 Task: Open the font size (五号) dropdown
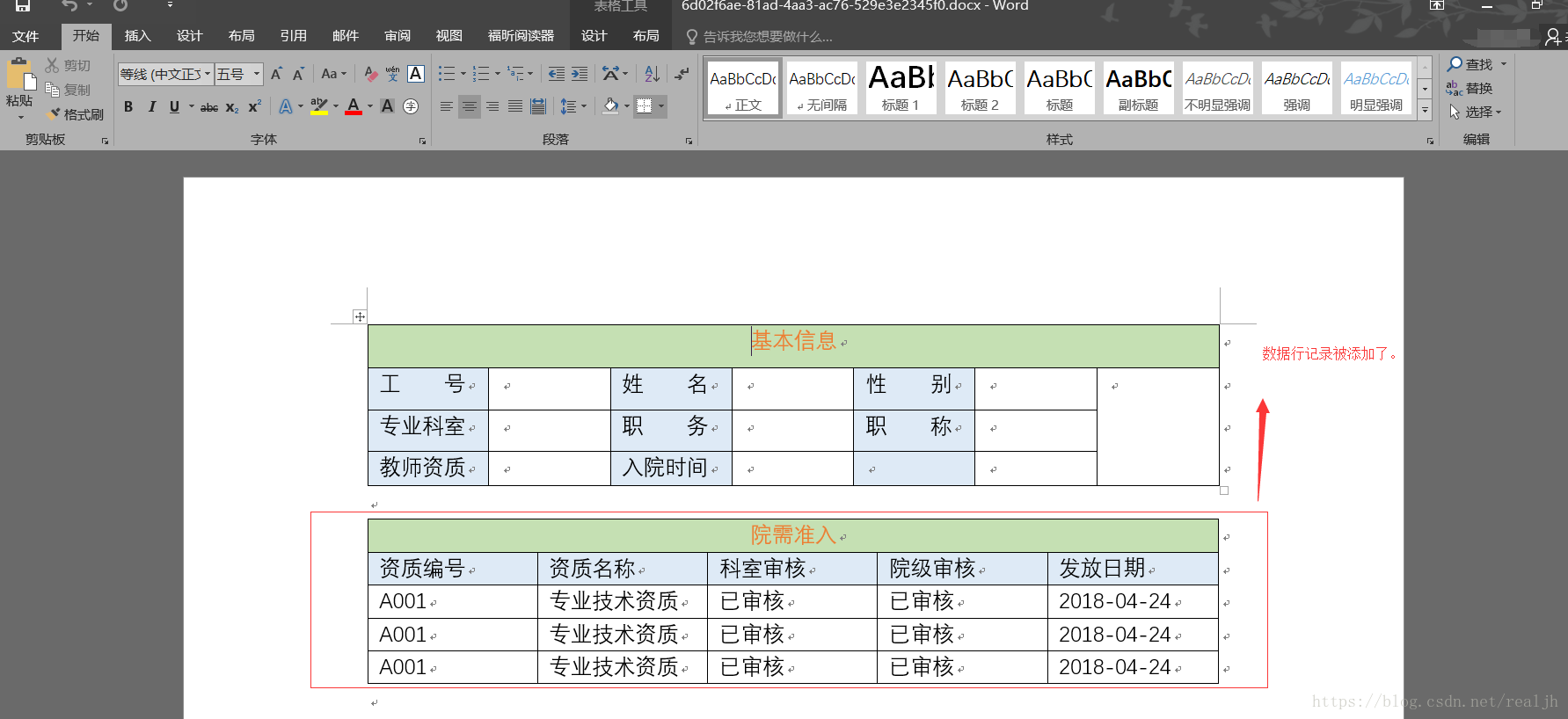(x=257, y=74)
